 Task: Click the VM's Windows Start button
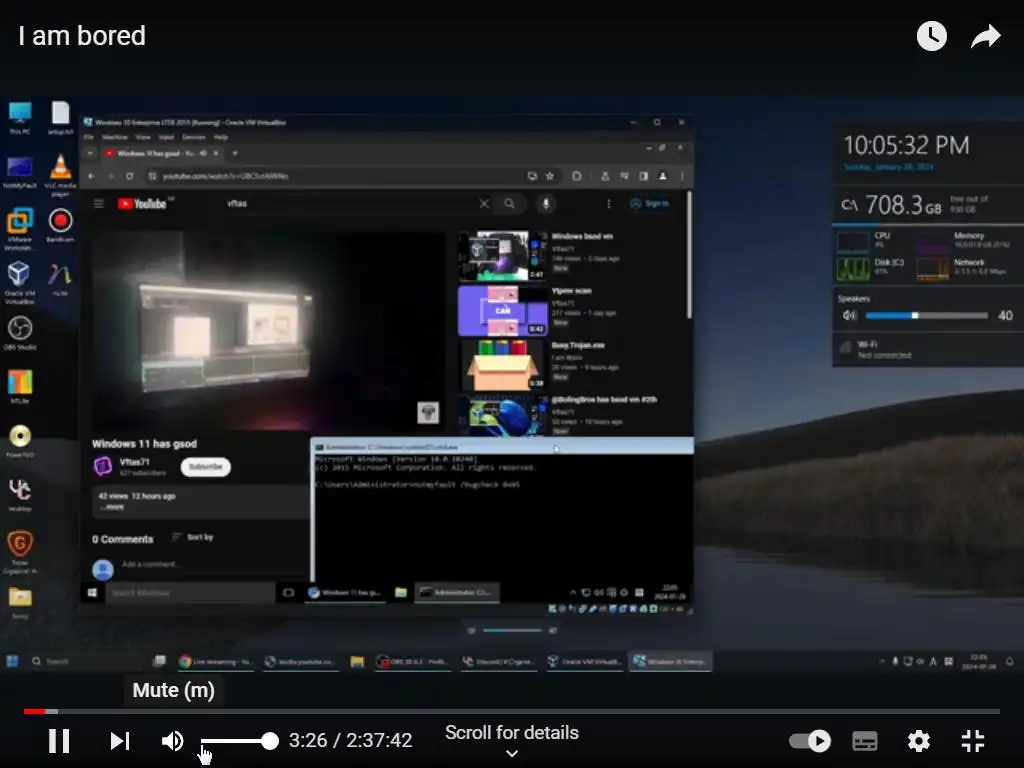click(92, 592)
